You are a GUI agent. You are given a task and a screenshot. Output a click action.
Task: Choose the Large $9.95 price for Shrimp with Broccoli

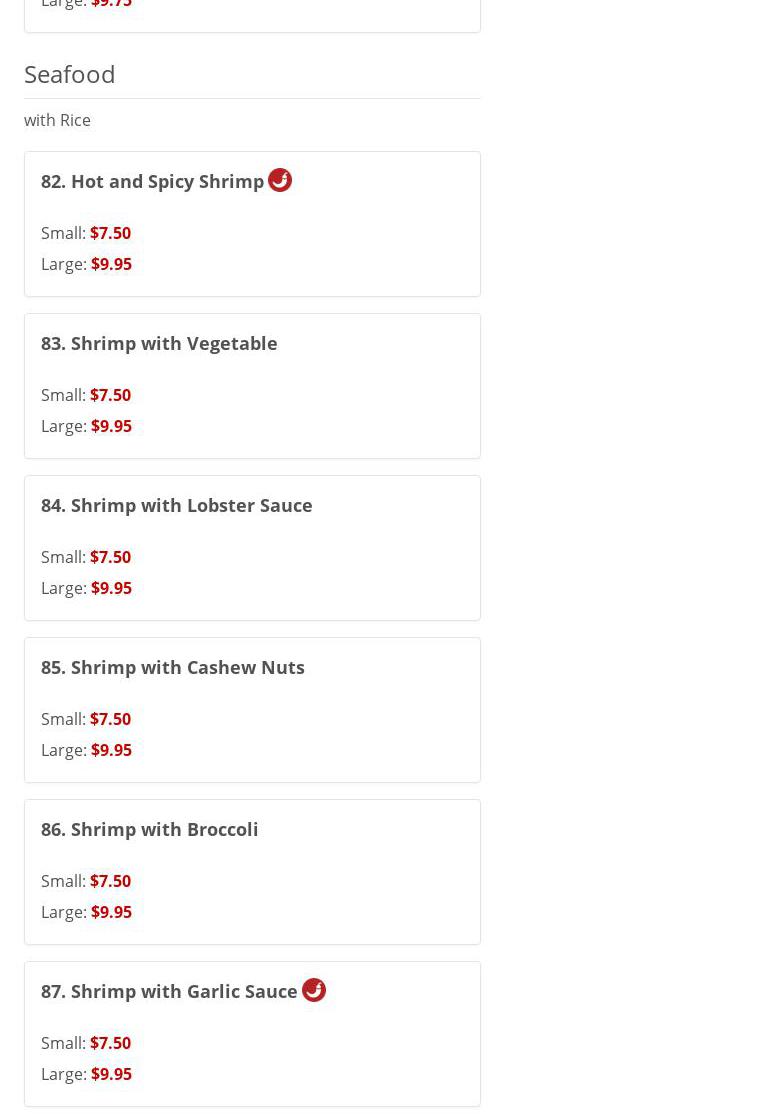coord(111,912)
